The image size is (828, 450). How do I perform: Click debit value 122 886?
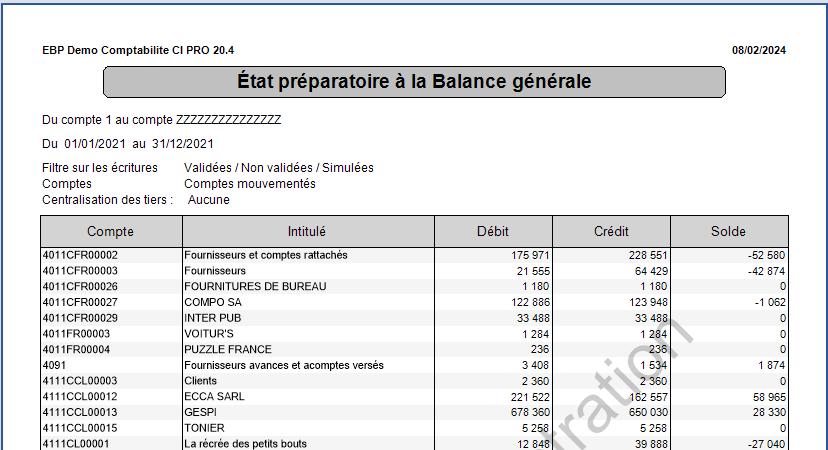[x=530, y=302]
